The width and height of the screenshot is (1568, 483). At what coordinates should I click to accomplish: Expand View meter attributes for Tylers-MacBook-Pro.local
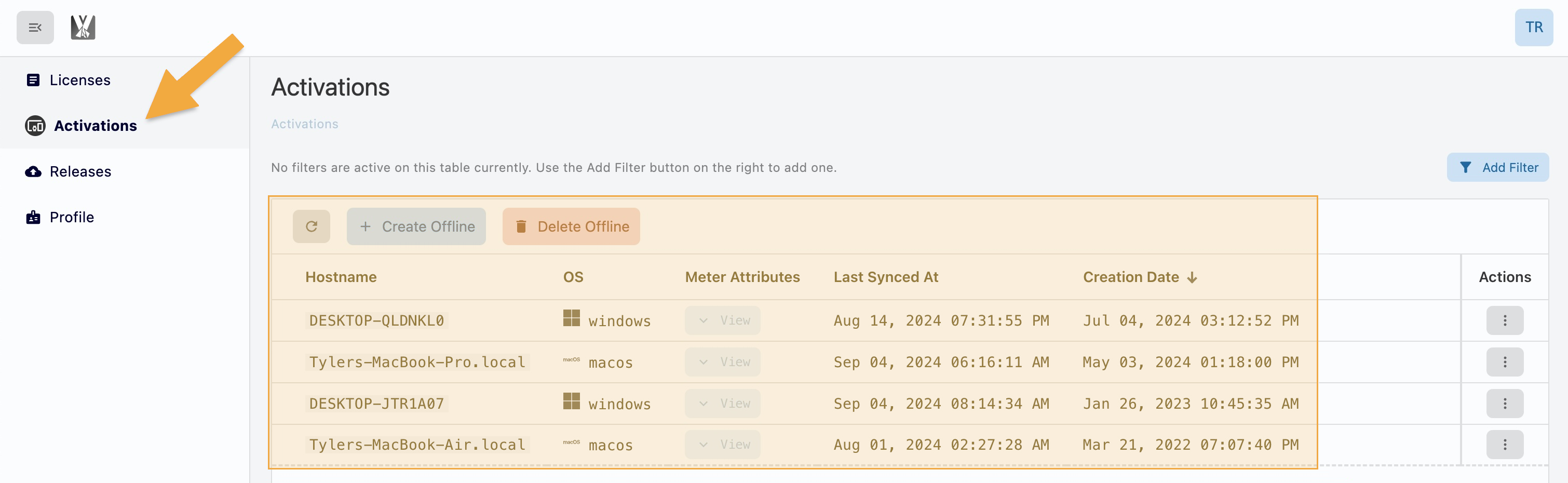tap(723, 362)
